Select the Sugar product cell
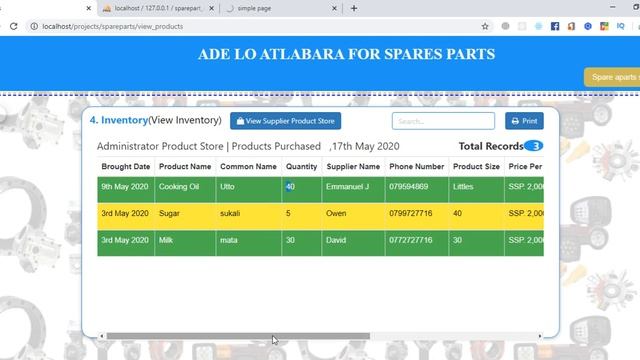 [x=185, y=216]
